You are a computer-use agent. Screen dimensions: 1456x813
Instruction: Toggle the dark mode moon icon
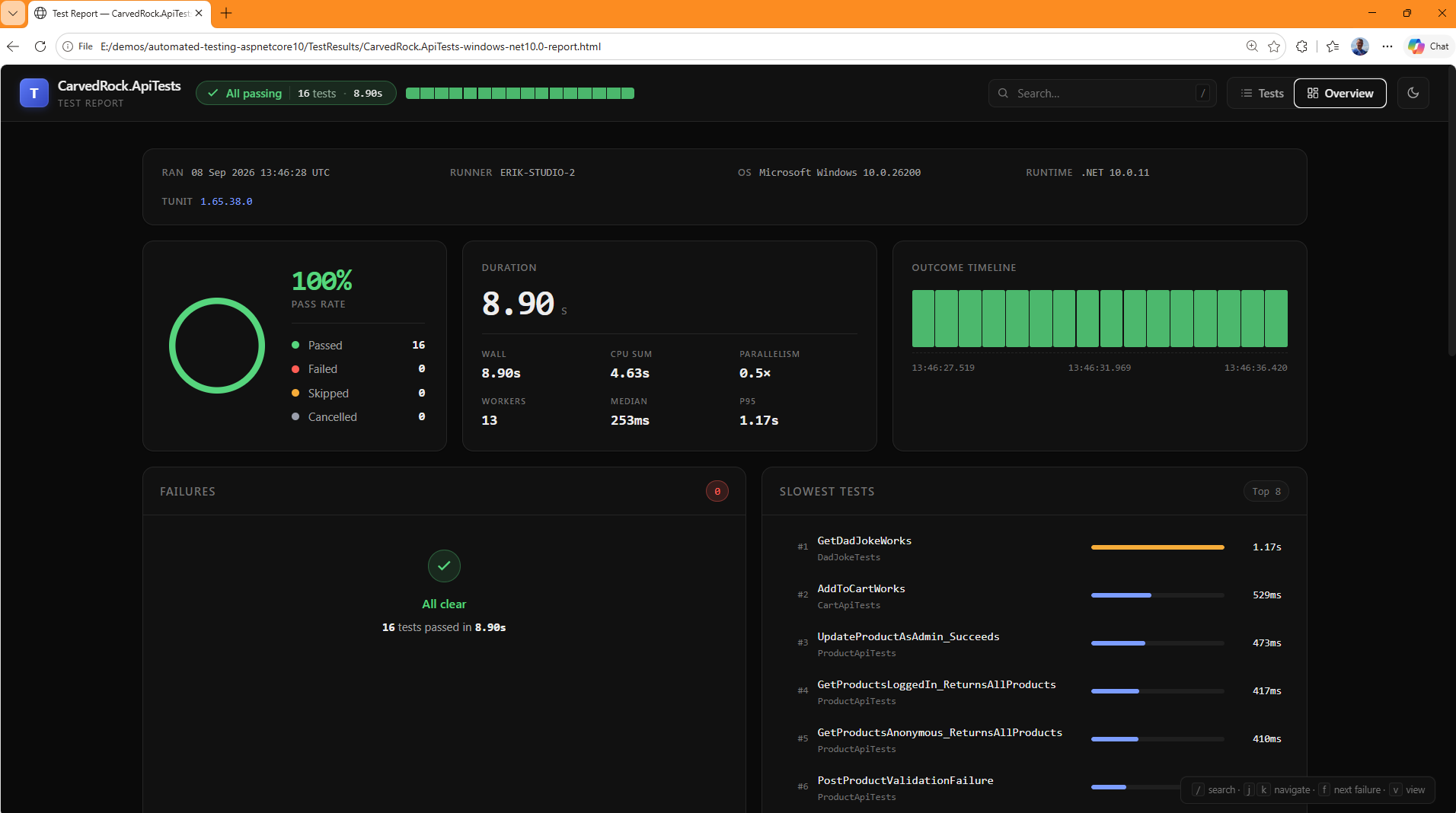coord(1413,93)
